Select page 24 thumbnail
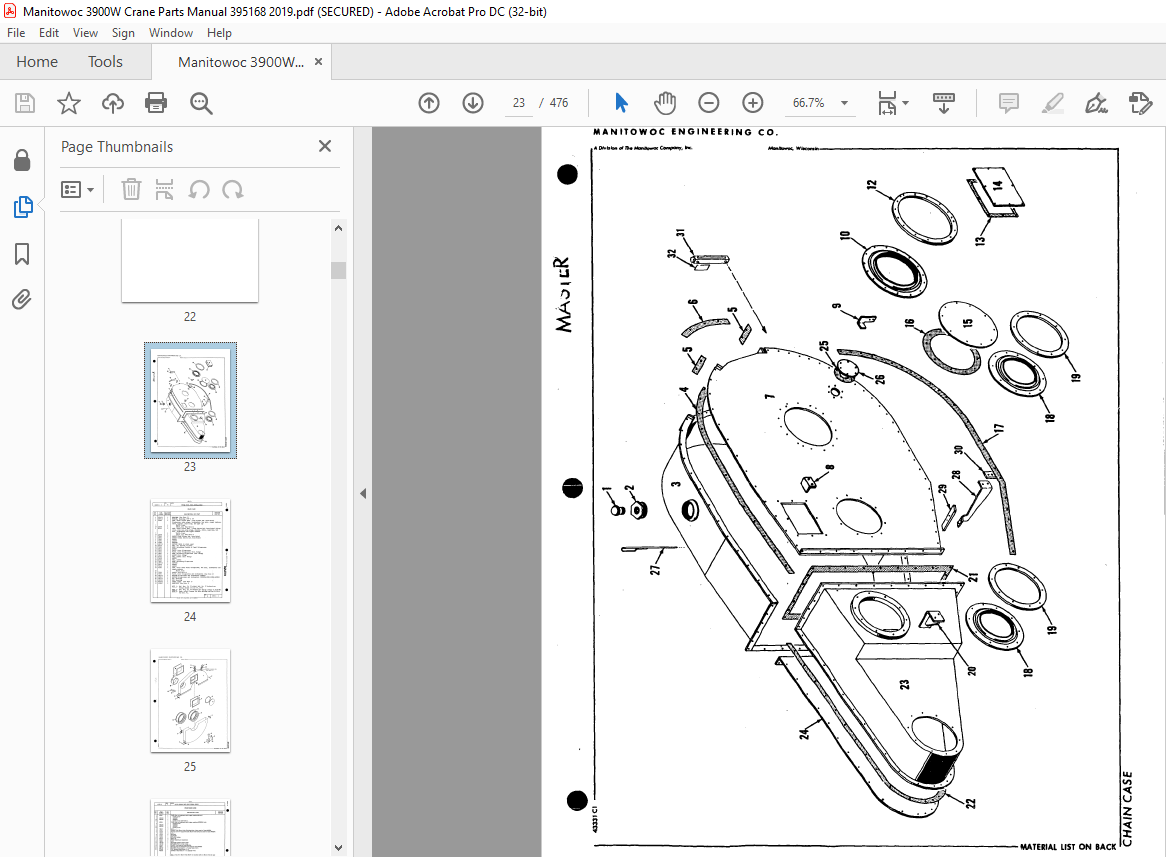Viewport: 1166px width, 857px height. 190,551
